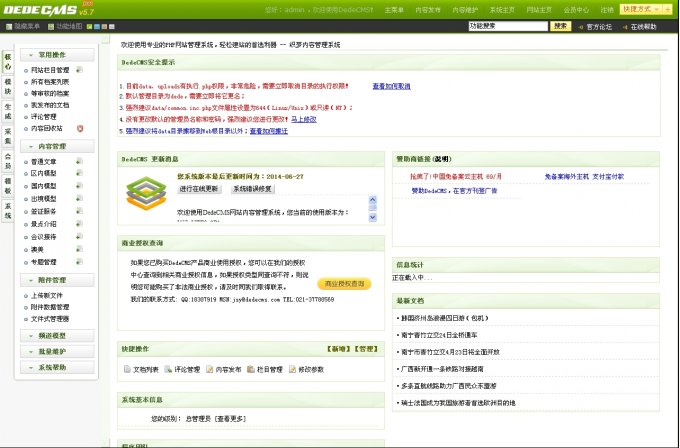The width and height of the screenshot is (680, 448).
Task: Select the green theme color swatch
Action: pyautogui.click(x=89, y=27)
